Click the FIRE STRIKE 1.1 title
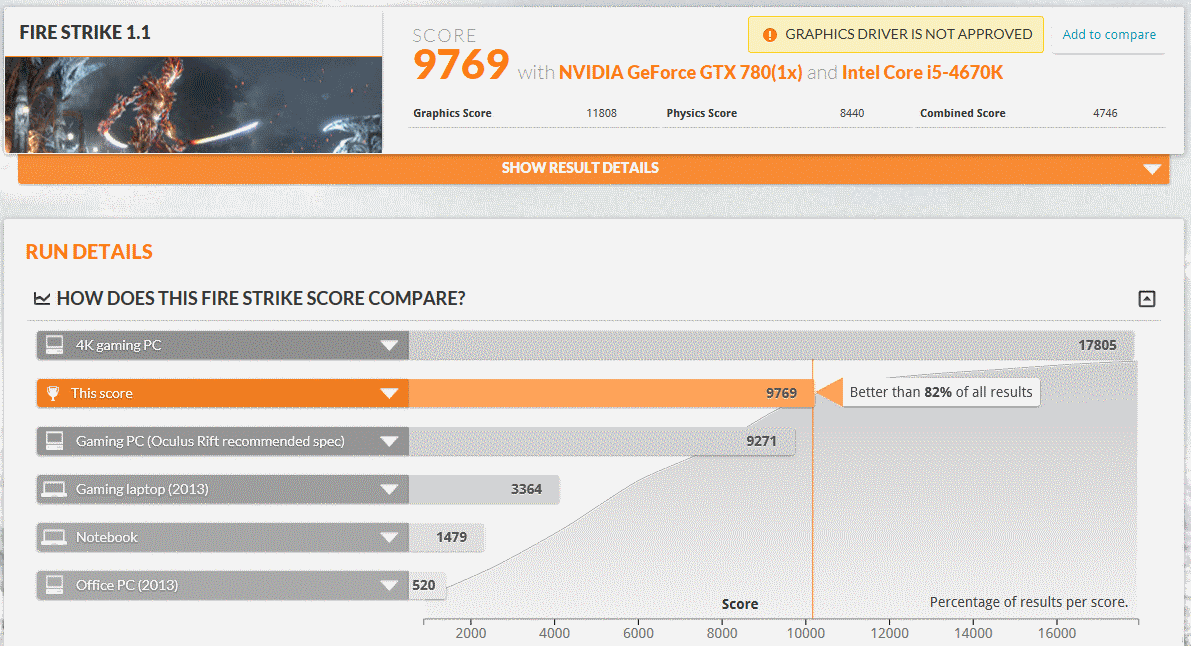 pyautogui.click(x=85, y=33)
